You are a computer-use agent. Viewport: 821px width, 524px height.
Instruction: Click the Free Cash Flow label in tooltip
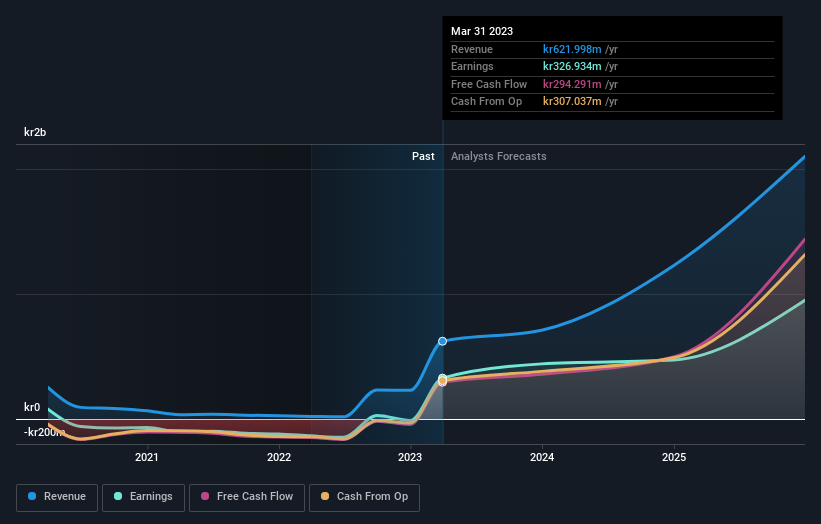[x=489, y=84]
